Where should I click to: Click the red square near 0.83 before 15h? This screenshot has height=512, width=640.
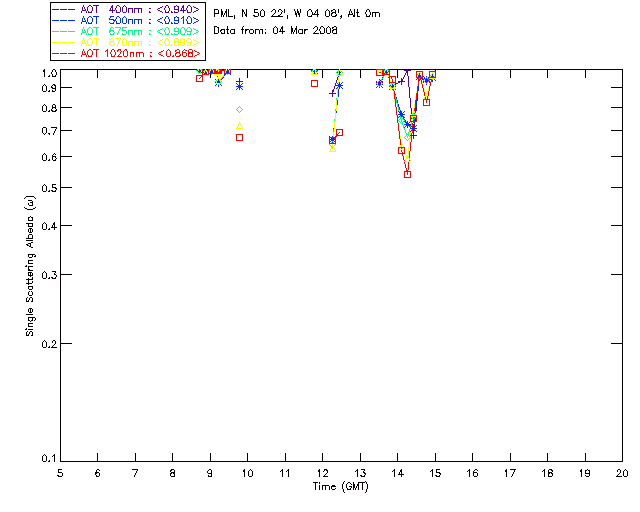point(427,102)
